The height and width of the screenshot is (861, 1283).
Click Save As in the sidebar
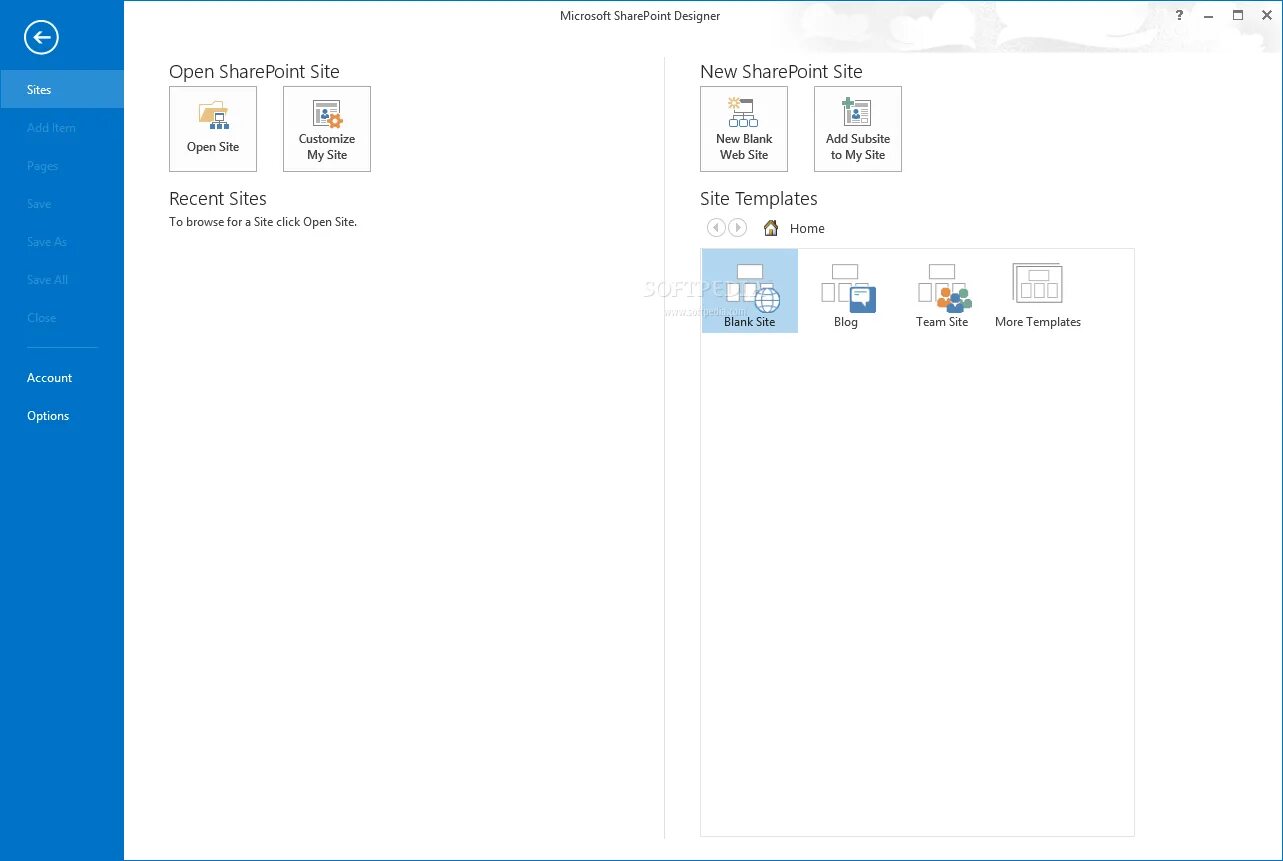(x=46, y=241)
